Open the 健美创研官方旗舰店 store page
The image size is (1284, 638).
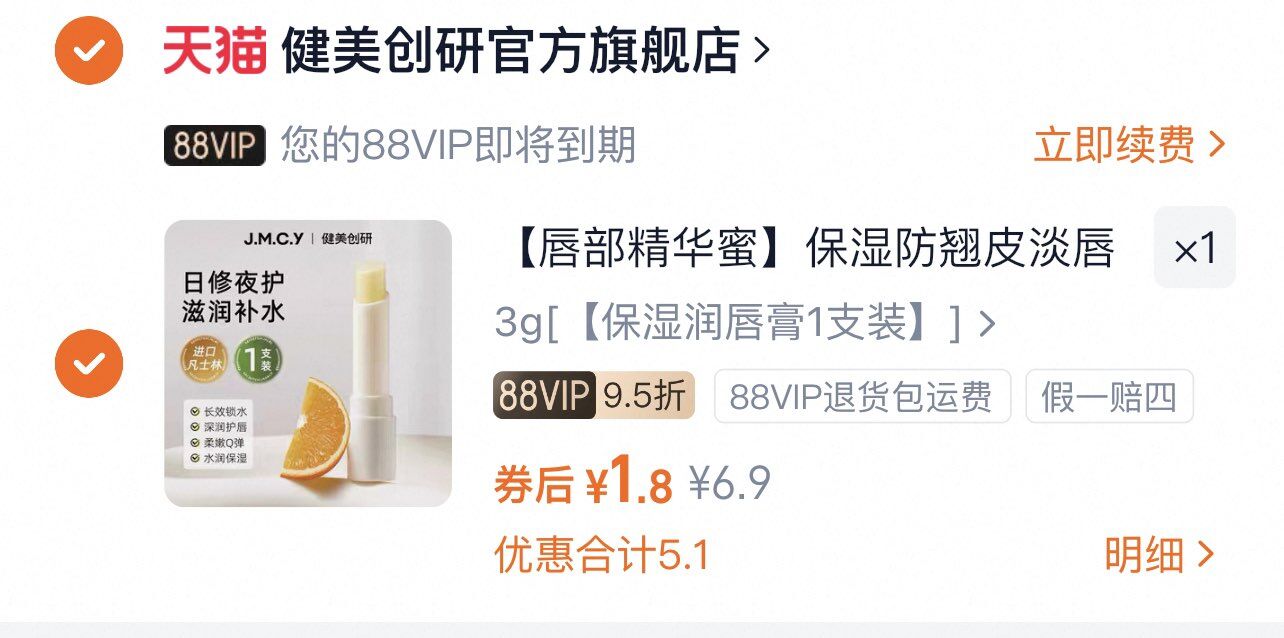tap(510, 50)
